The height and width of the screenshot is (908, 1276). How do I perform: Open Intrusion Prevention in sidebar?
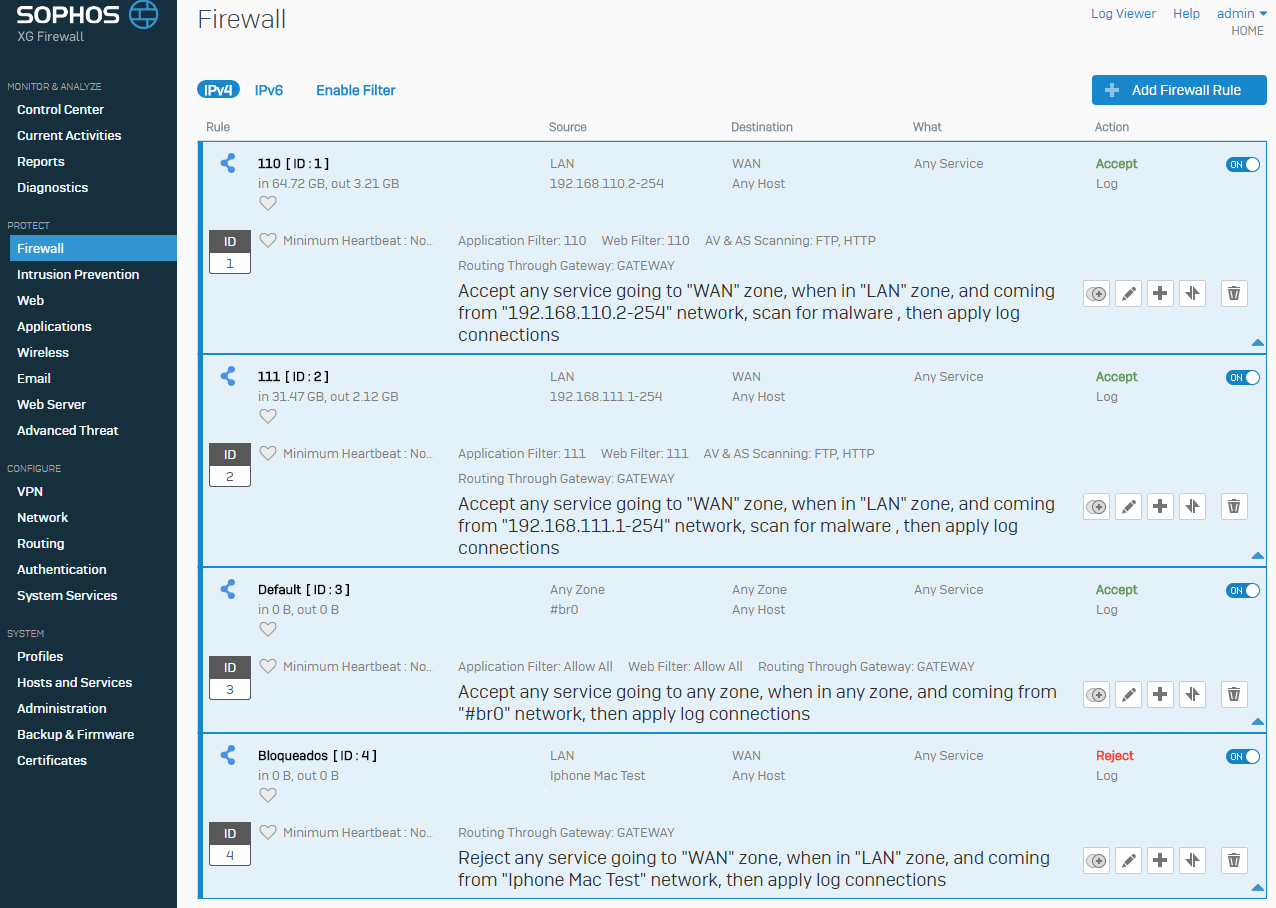tap(78, 274)
